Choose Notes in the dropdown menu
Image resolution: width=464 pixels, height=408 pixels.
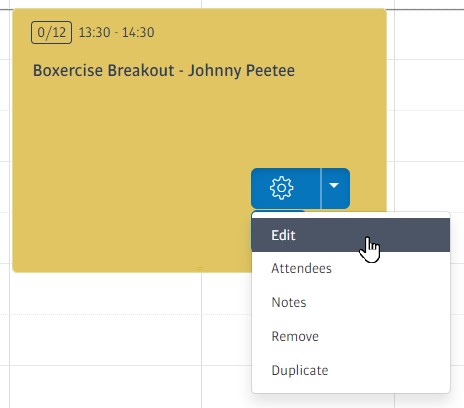351,302
